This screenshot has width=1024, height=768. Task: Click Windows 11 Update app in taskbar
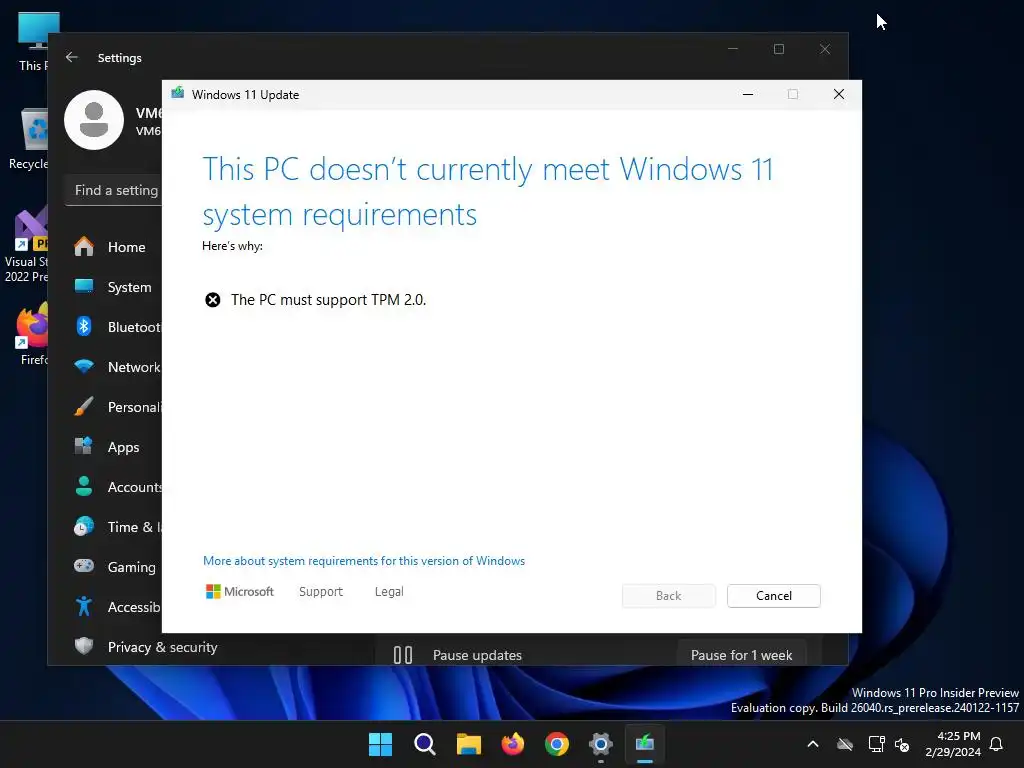[645, 744]
